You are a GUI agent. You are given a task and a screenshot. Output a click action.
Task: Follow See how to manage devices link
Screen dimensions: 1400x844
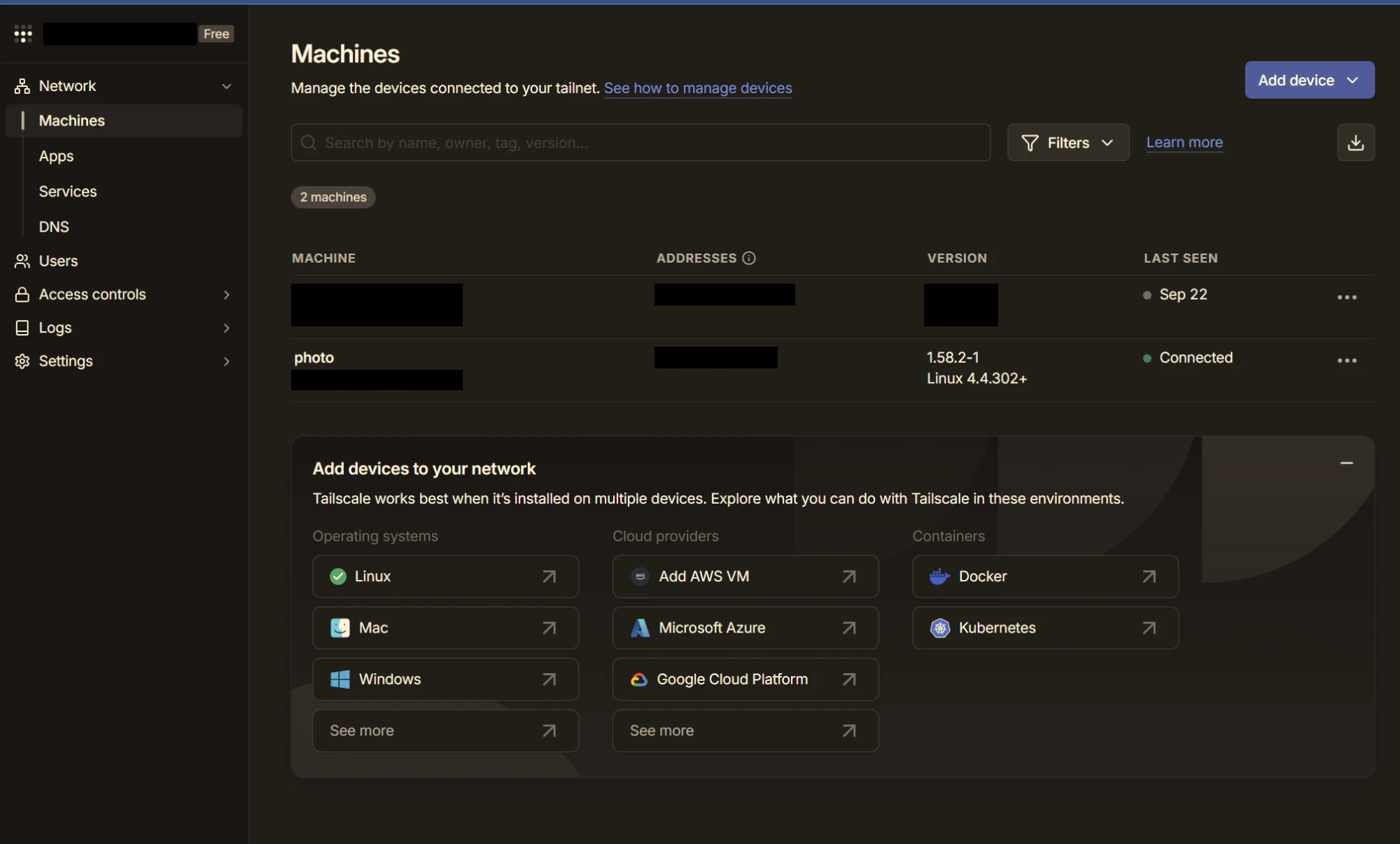698,88
